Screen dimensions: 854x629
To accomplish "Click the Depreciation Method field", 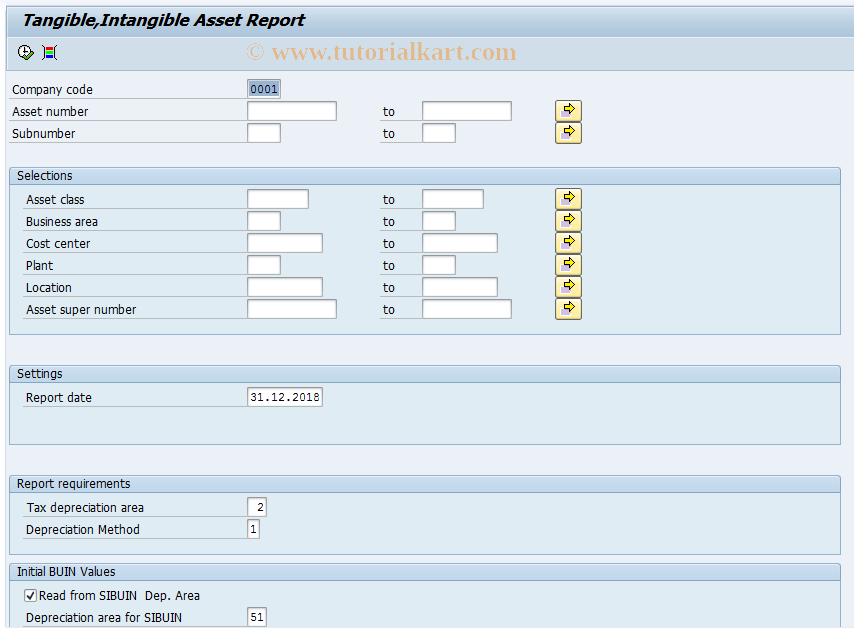I will (x=253, y=529).
